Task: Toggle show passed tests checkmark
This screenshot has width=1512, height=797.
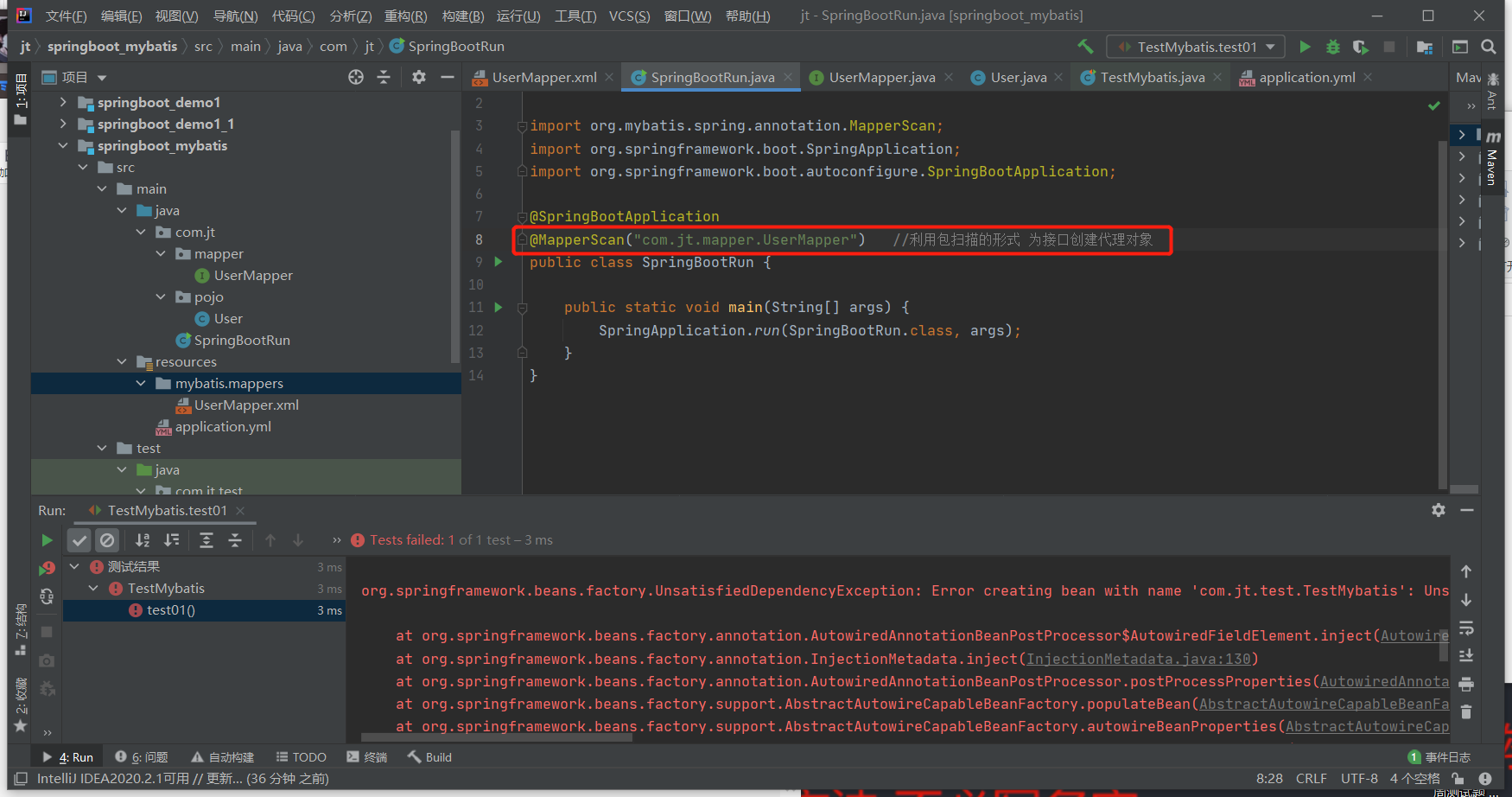Action: pos(79,540)
